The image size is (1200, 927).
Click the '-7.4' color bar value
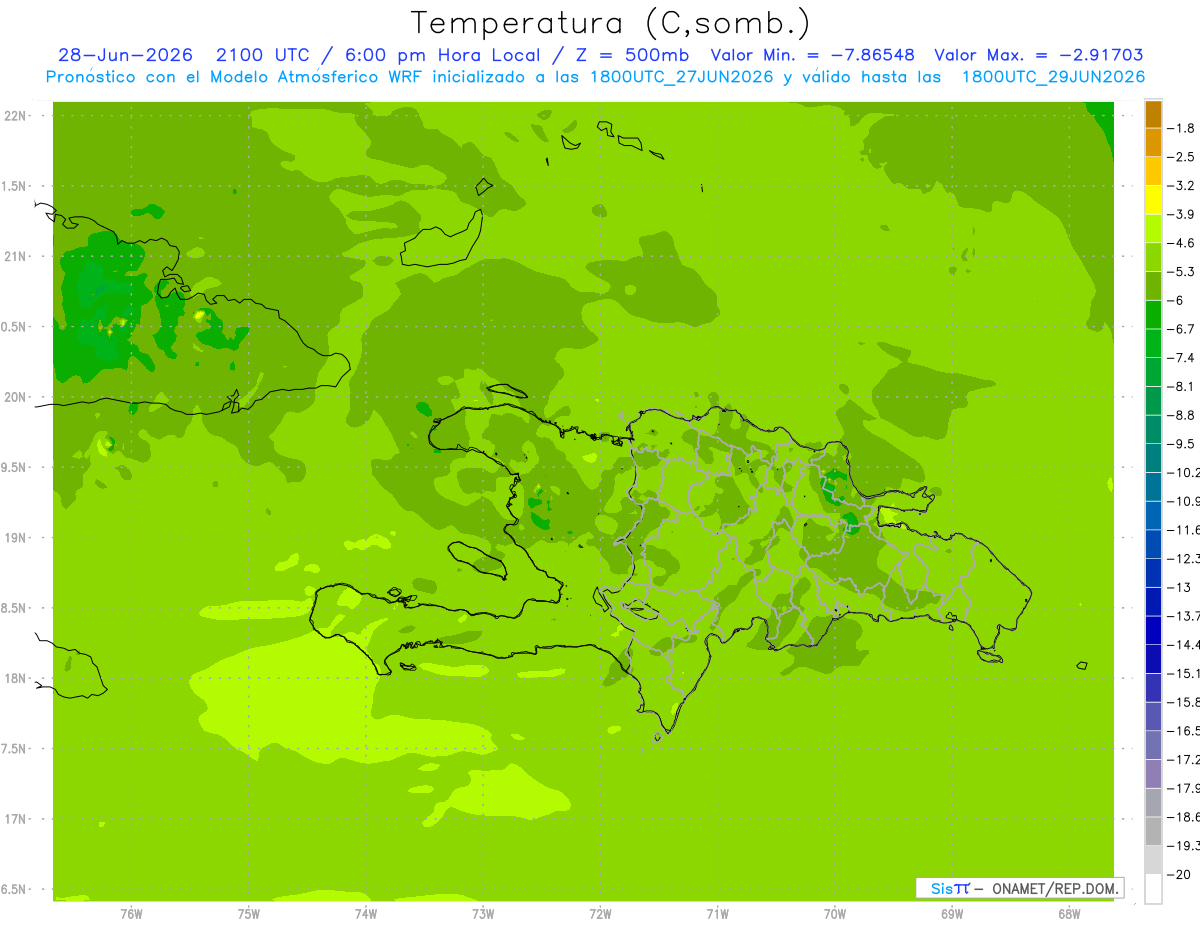coord(1181,358)
